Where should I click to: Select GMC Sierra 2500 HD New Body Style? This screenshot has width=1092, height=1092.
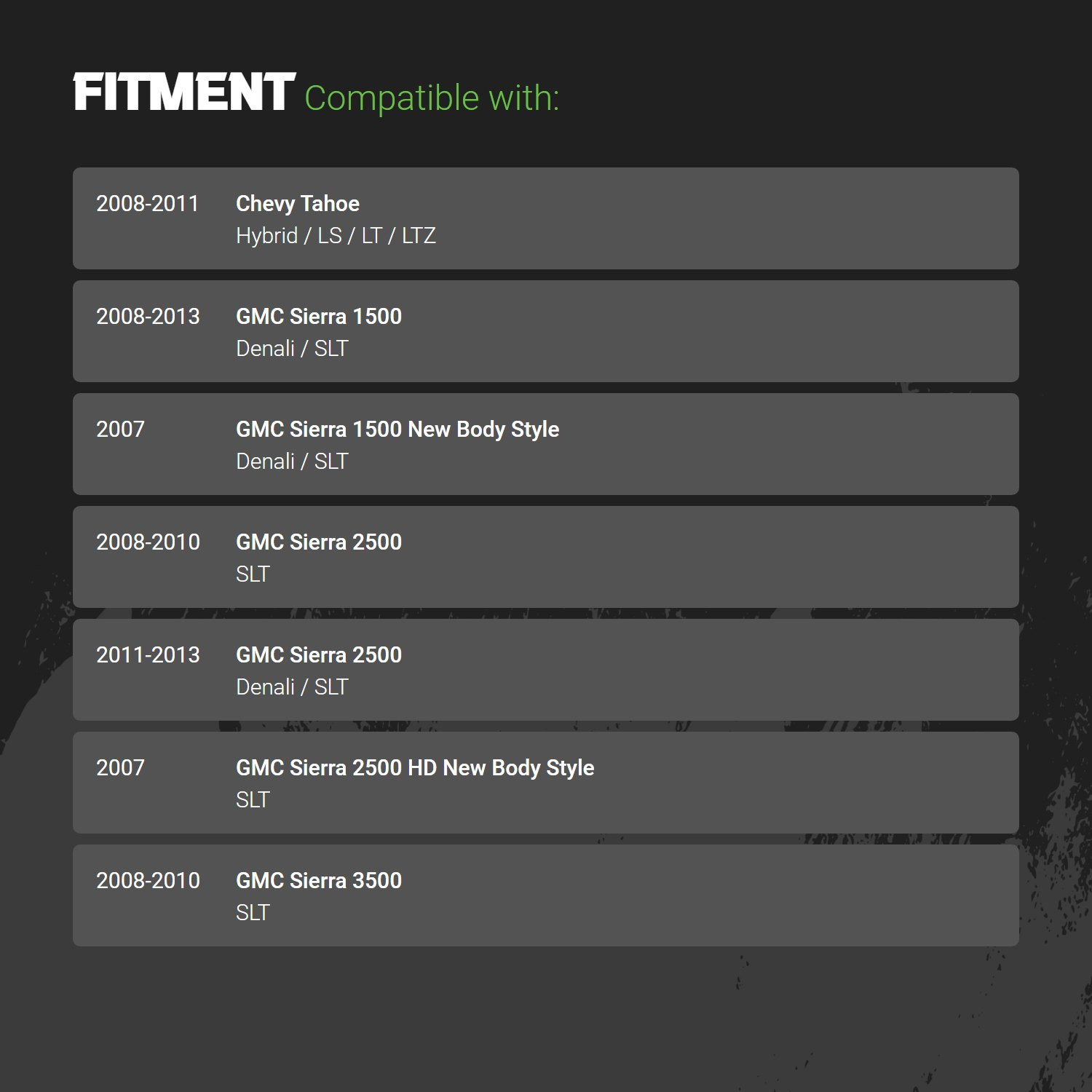415,768
